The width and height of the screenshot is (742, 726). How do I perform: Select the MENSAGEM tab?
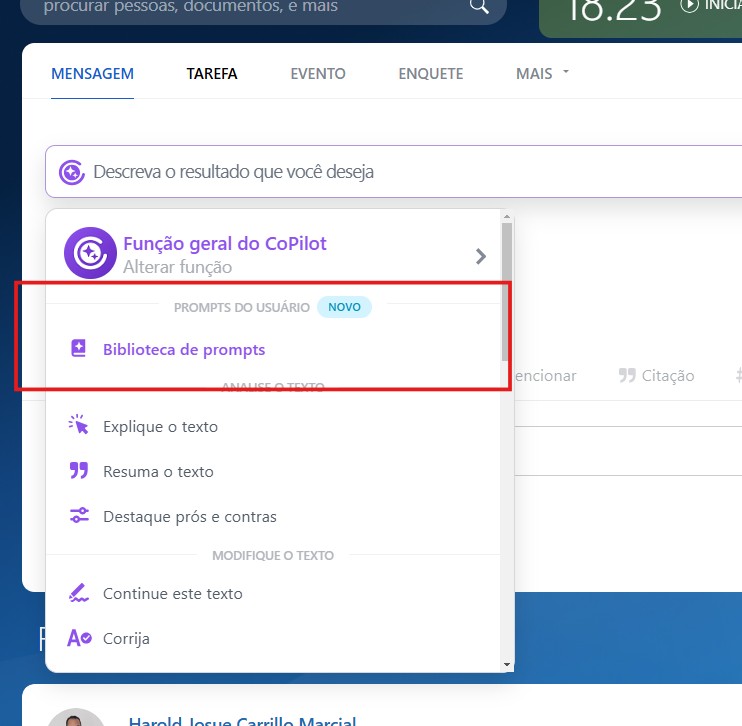pos(92,73)
